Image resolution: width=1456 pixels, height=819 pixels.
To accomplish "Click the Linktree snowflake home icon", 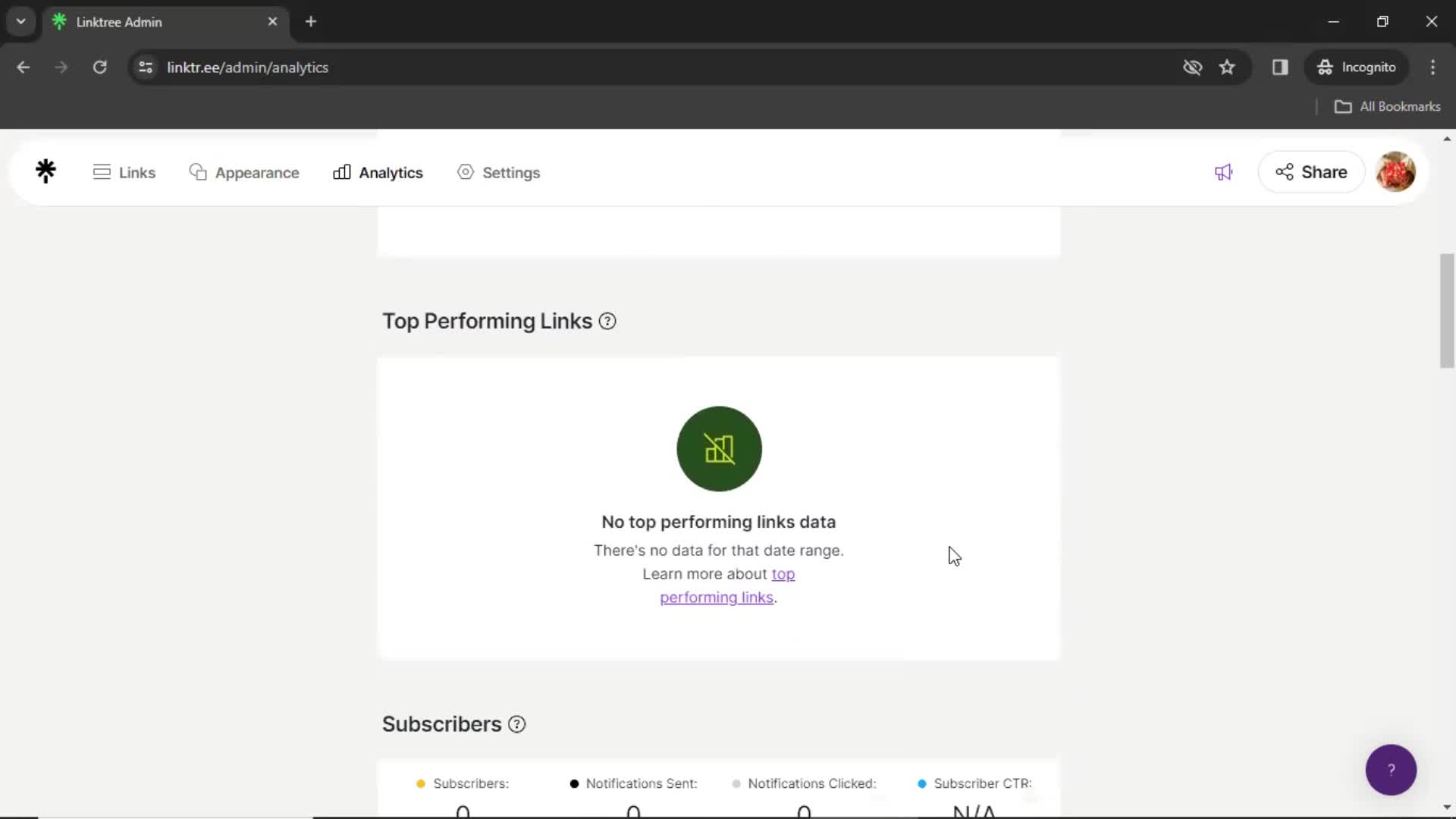I will pyautogui.click(x=46, y=171).
